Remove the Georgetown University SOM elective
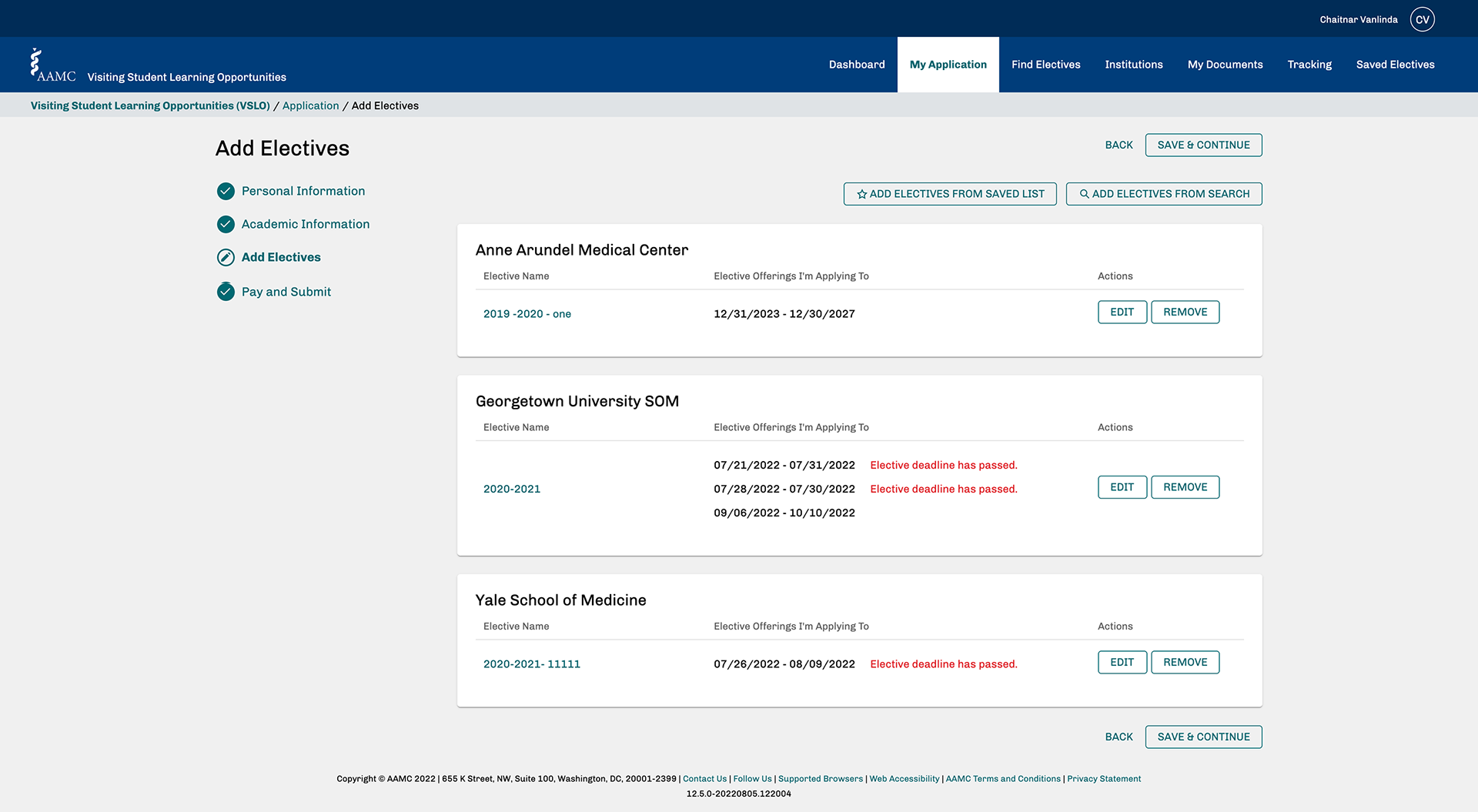The image size is (1478, 812). click(1185, 487)
